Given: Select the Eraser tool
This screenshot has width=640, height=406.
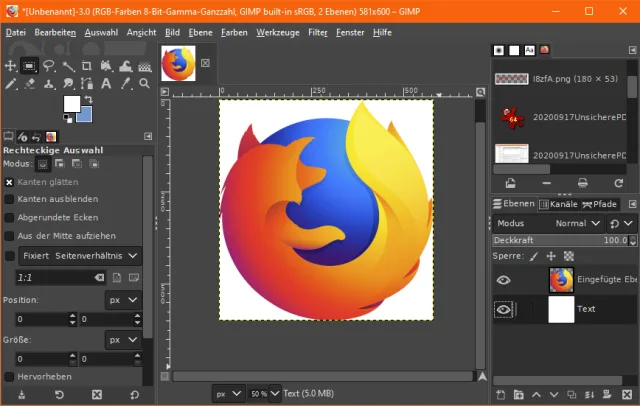Looking at the screenshot, I should point(30,84).
